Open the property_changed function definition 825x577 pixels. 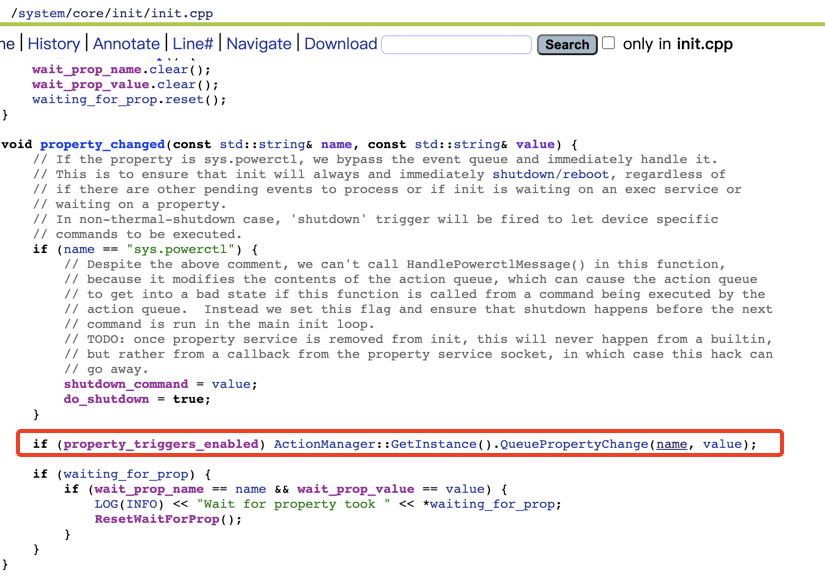(103, 144)
